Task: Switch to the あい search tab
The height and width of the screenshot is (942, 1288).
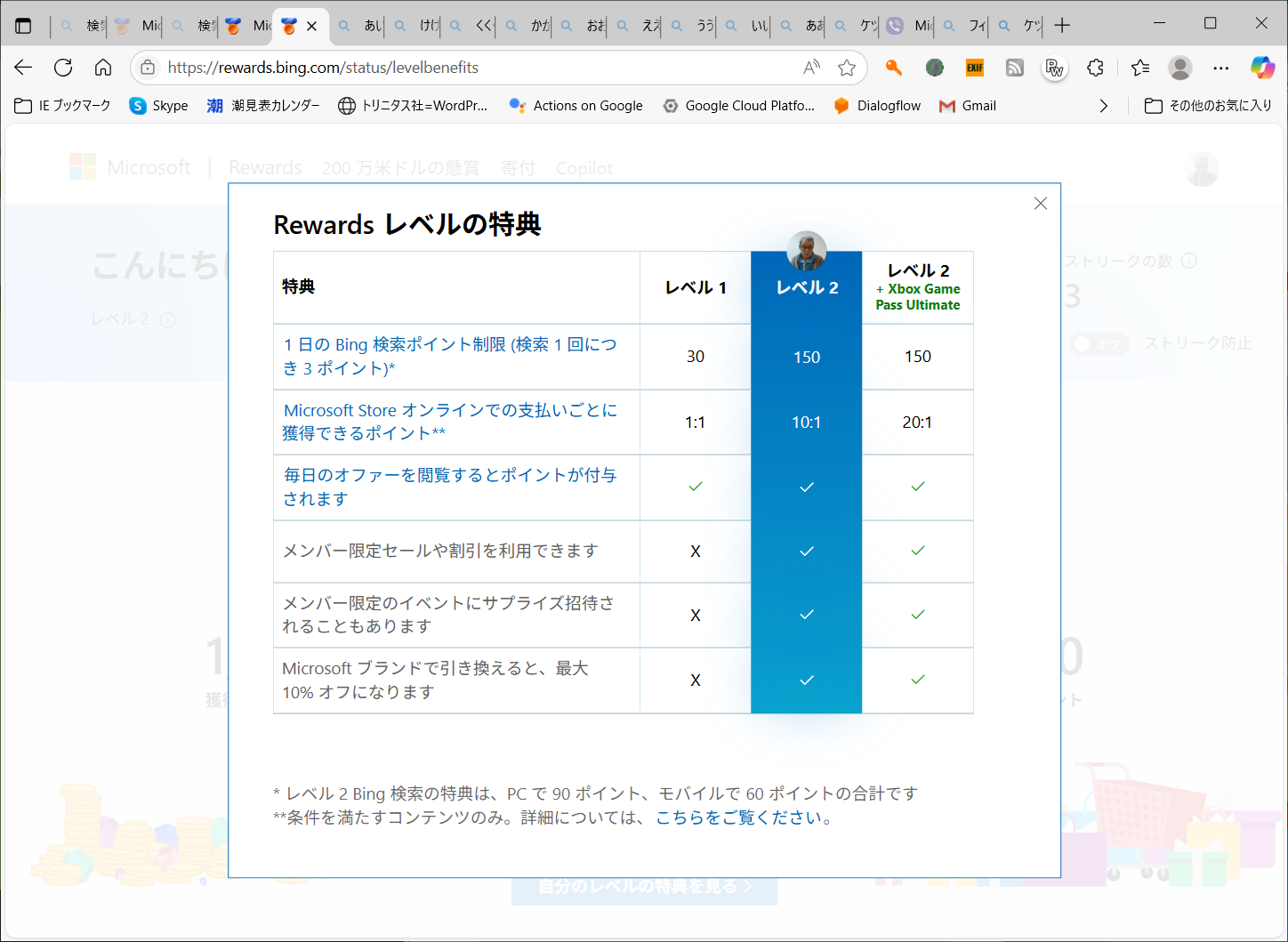Action: pos(359,26)
